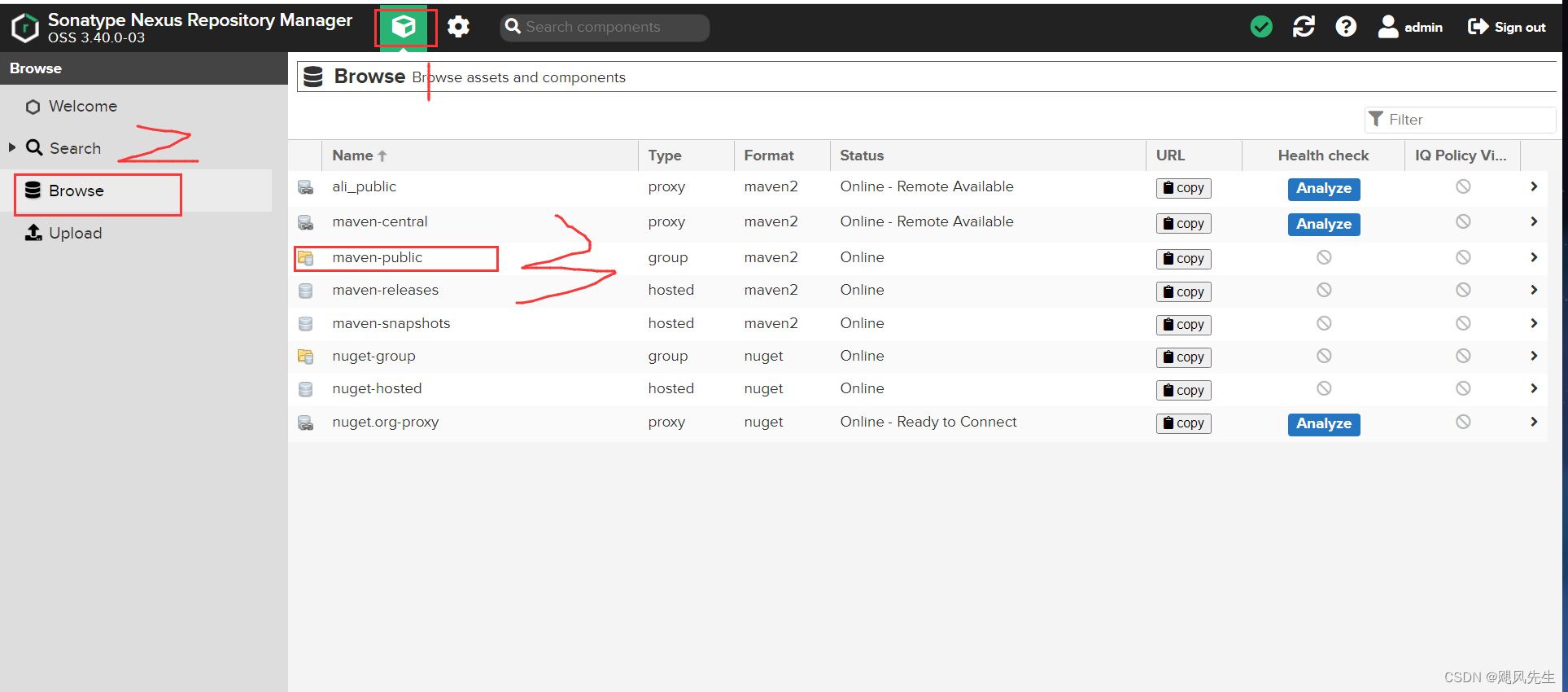Click the Nexus logo hexagon icon

[x=25, y=28]
